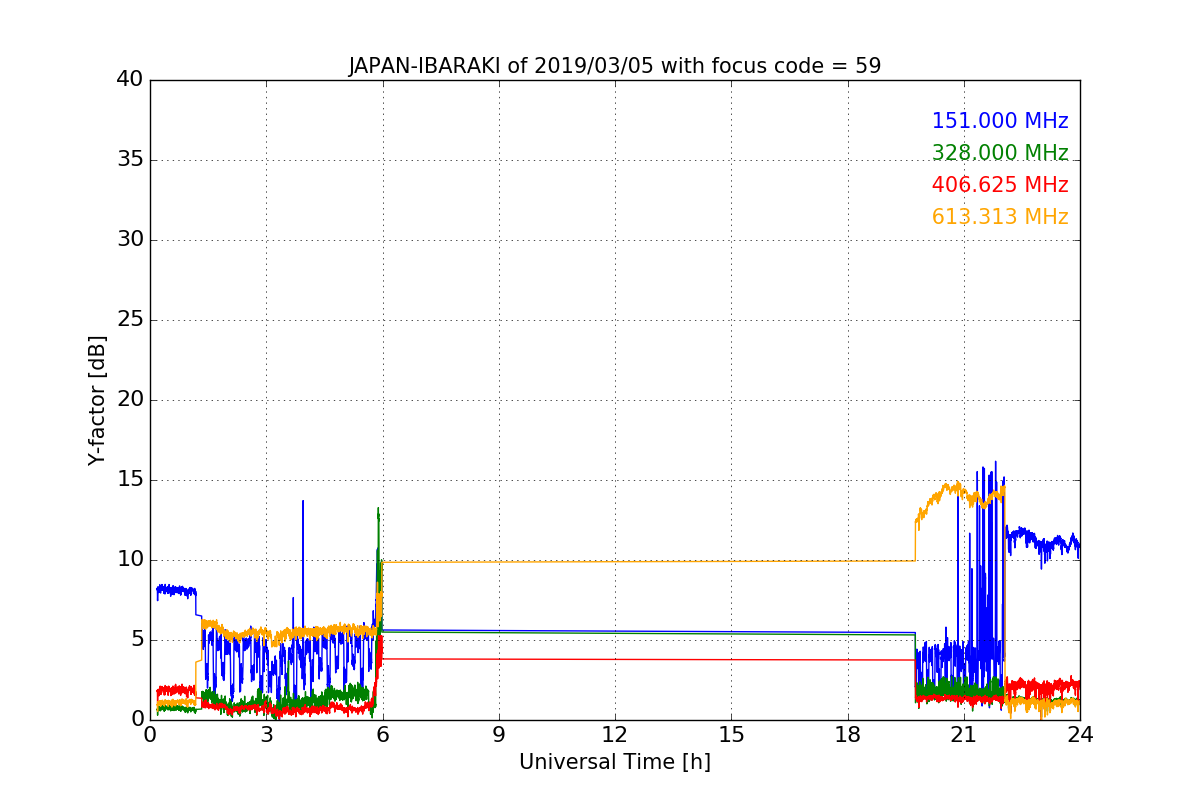
Task: Click the chart title JAPAN-IBARAKI of 2019/03/05
Action: coord(615,66)
